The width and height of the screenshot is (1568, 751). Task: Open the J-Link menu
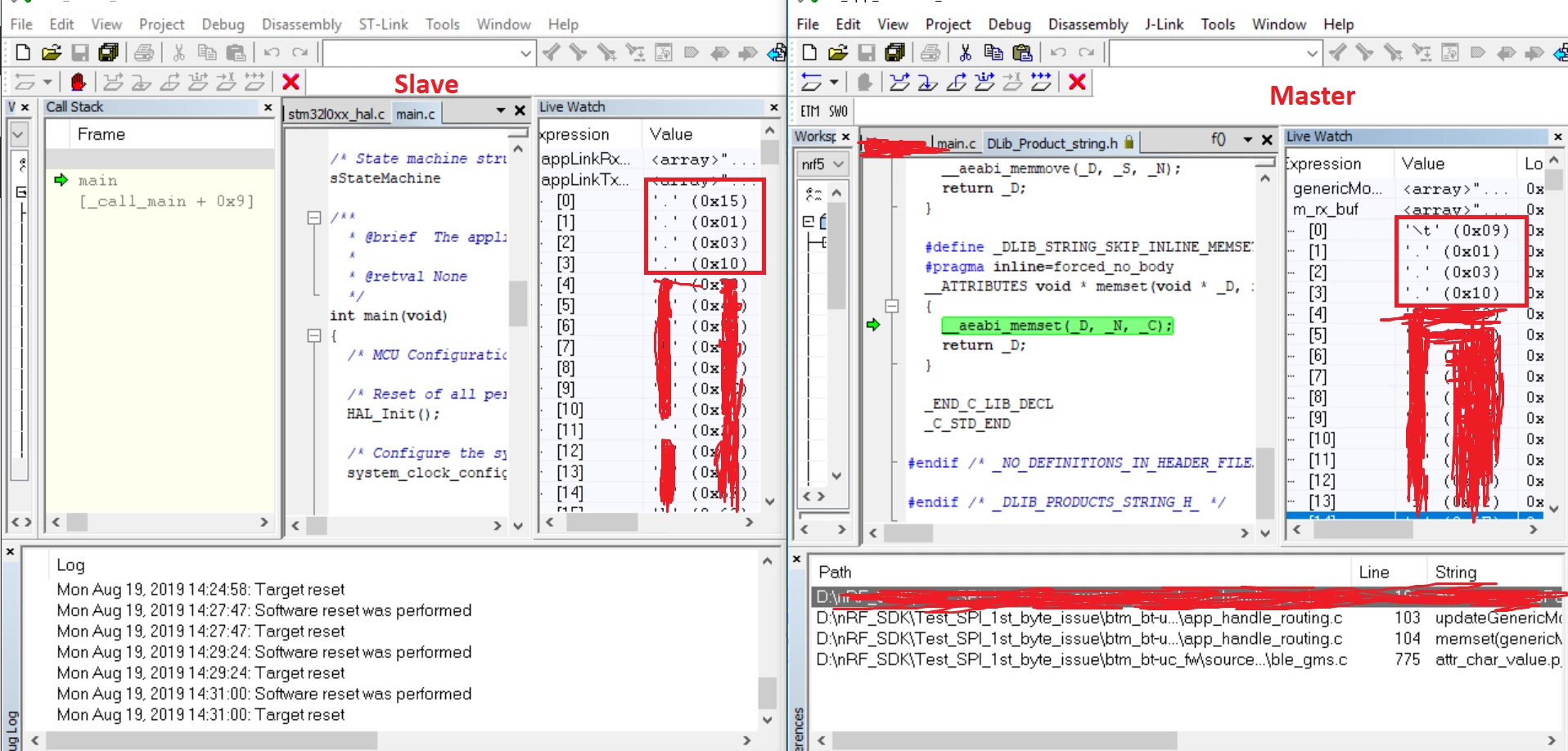tap(1164, 25)
